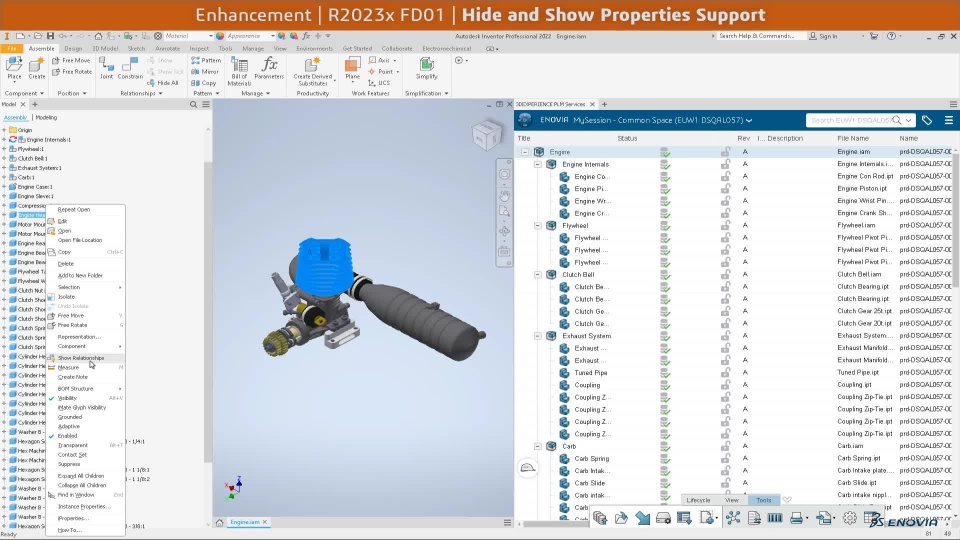Click the Home view icon in quick access toolbar
The height and width of the screenshot is (540, 960).
pos(98,36)
